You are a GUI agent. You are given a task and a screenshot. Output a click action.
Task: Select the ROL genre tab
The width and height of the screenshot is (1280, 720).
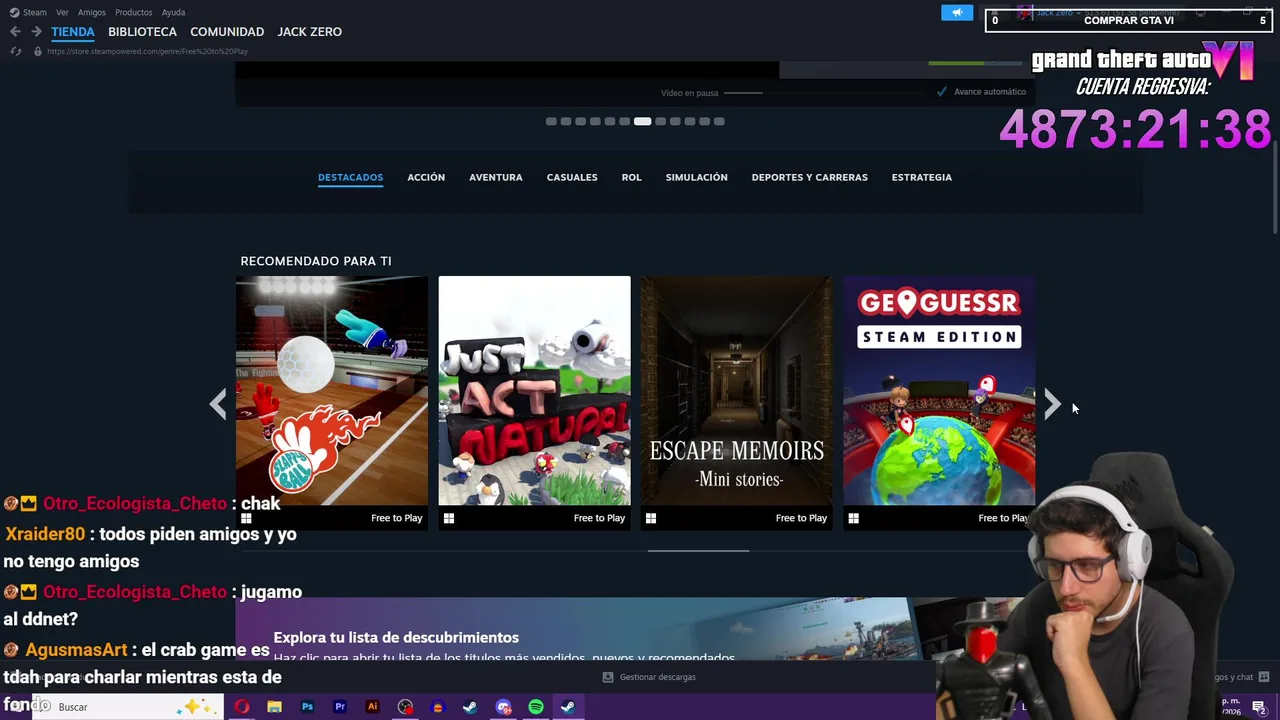pos(631,177)
